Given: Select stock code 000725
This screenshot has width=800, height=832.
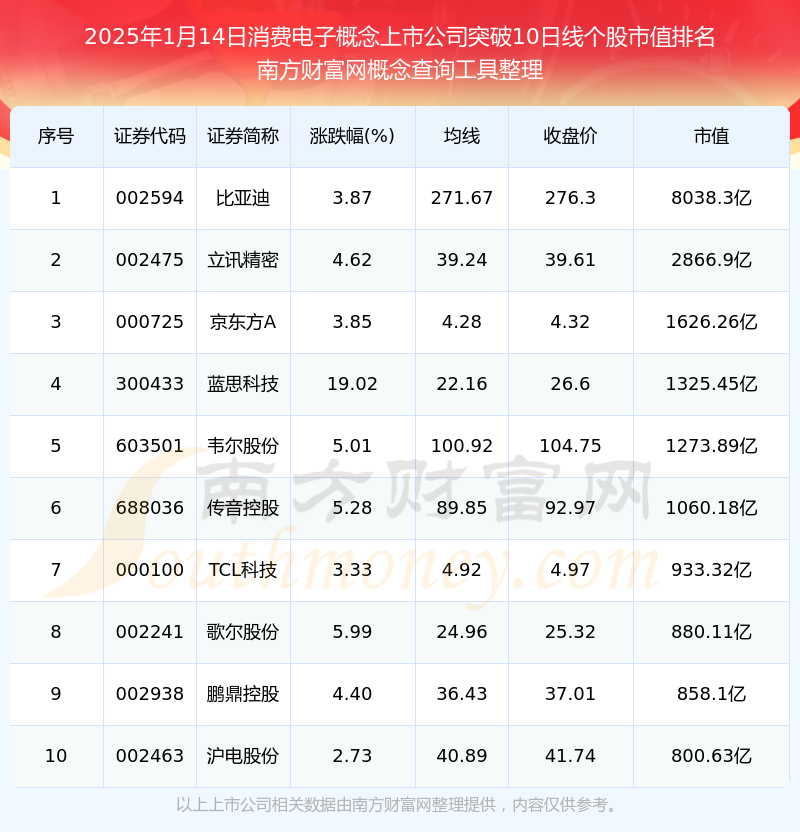Looking at the screenshot, I should click(150, 322).
